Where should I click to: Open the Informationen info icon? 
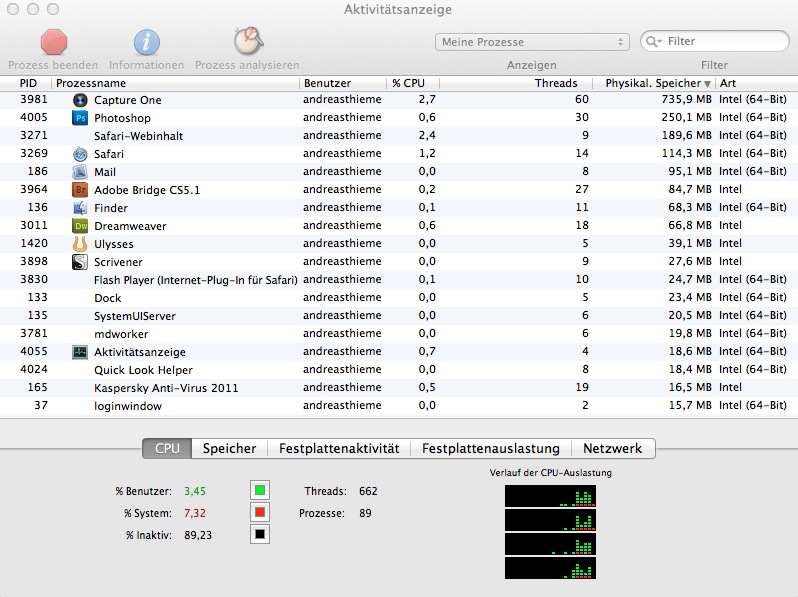point(147,42)
